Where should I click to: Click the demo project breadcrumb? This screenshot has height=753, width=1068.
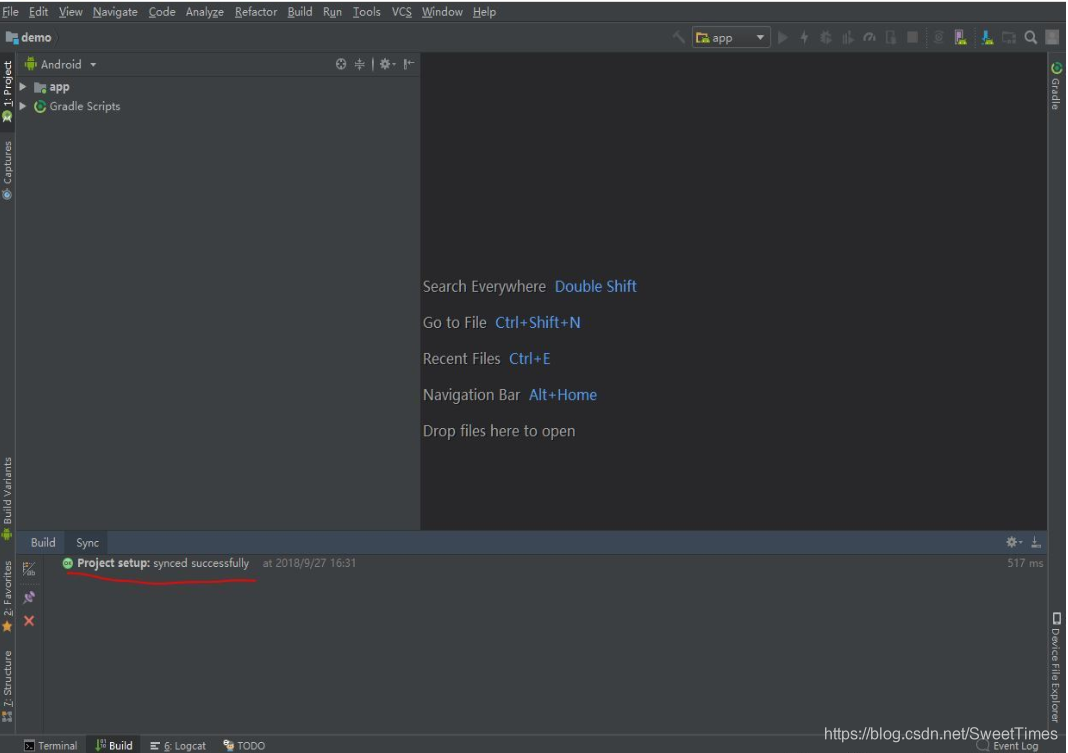29,37
